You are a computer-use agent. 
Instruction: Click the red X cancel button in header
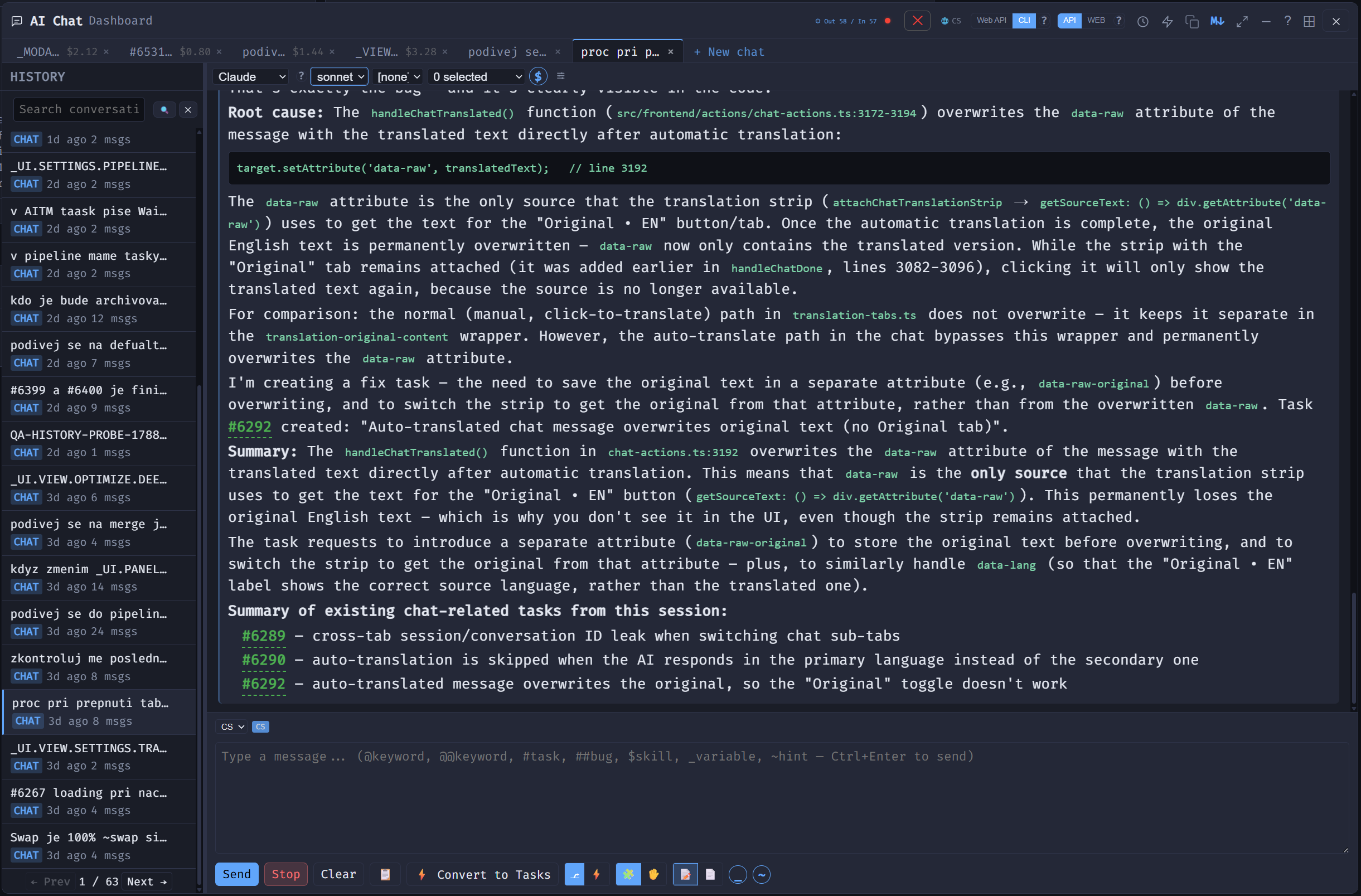pos(917,21)
